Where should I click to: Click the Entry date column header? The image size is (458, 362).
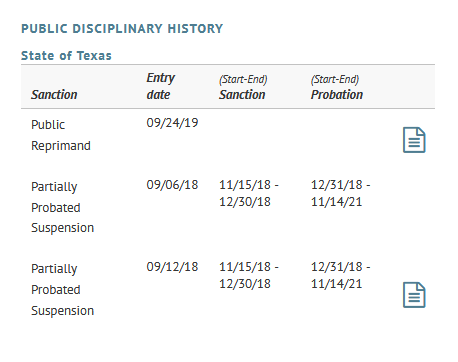click(x=161, y=86)
